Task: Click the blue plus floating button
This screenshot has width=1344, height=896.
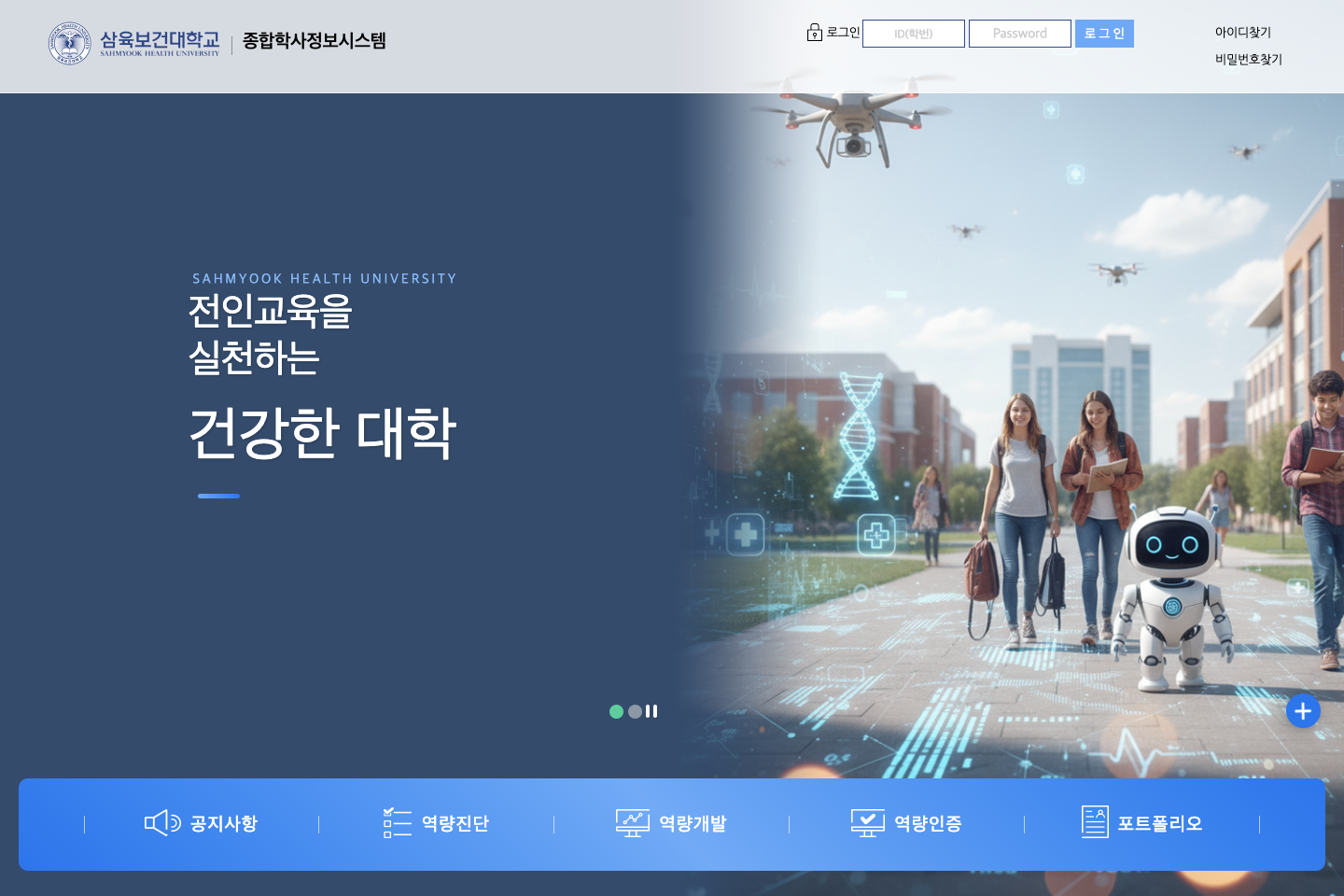Action: [x=1303, y=711]
